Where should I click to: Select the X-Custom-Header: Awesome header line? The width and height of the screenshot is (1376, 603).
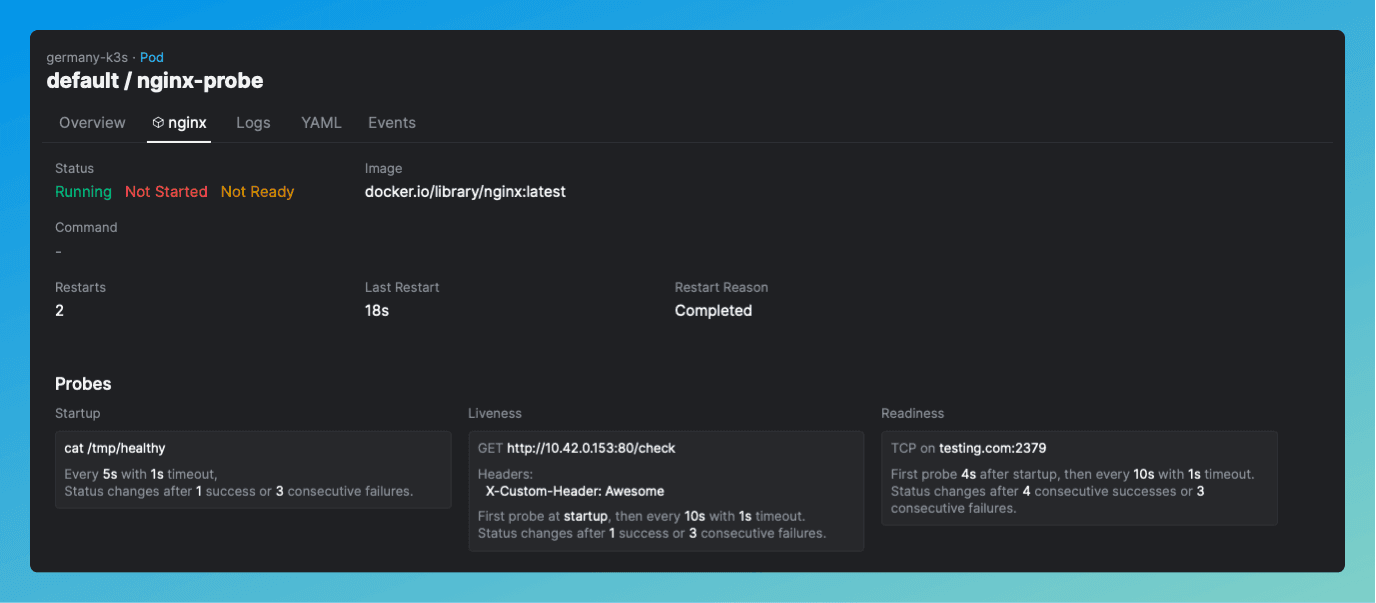pos(575,491)
